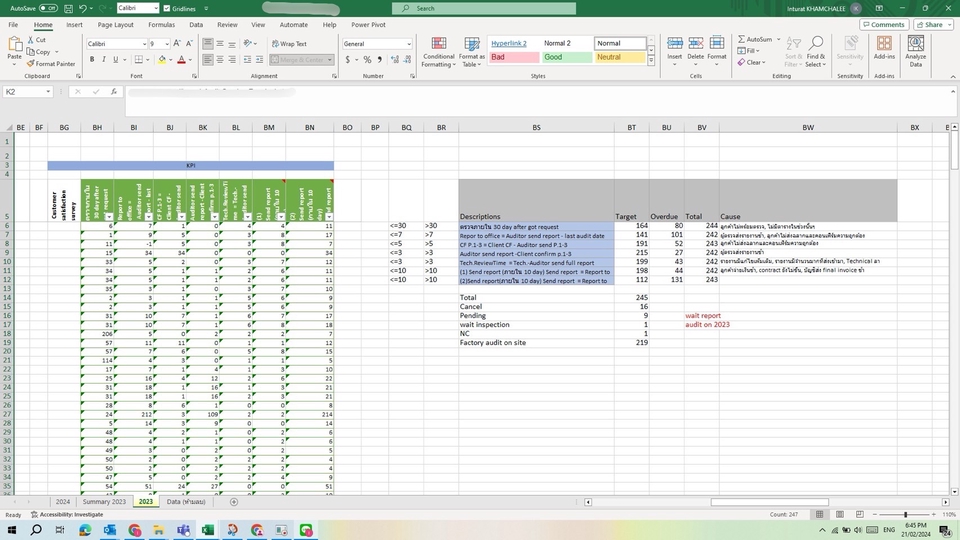Apply Italic formatting
960x540 pixels.
coord(103,60)
